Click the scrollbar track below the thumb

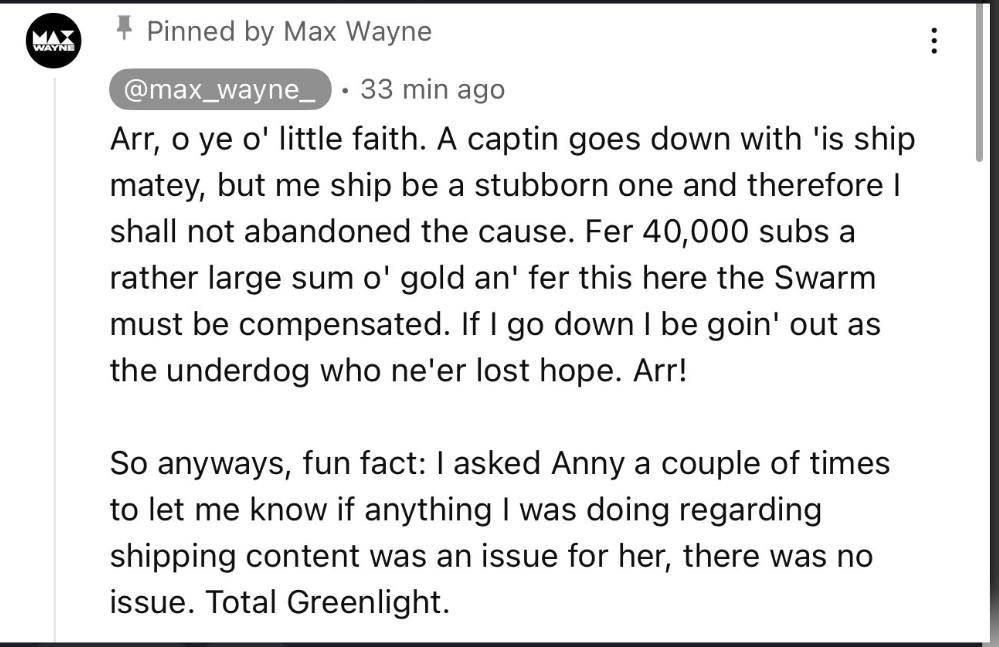coord(979,400)
